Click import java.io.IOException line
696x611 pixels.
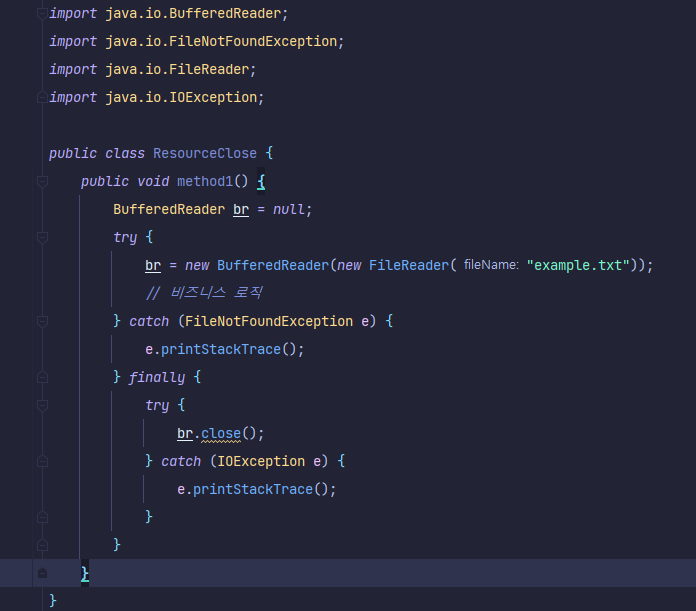coord(156,98)
